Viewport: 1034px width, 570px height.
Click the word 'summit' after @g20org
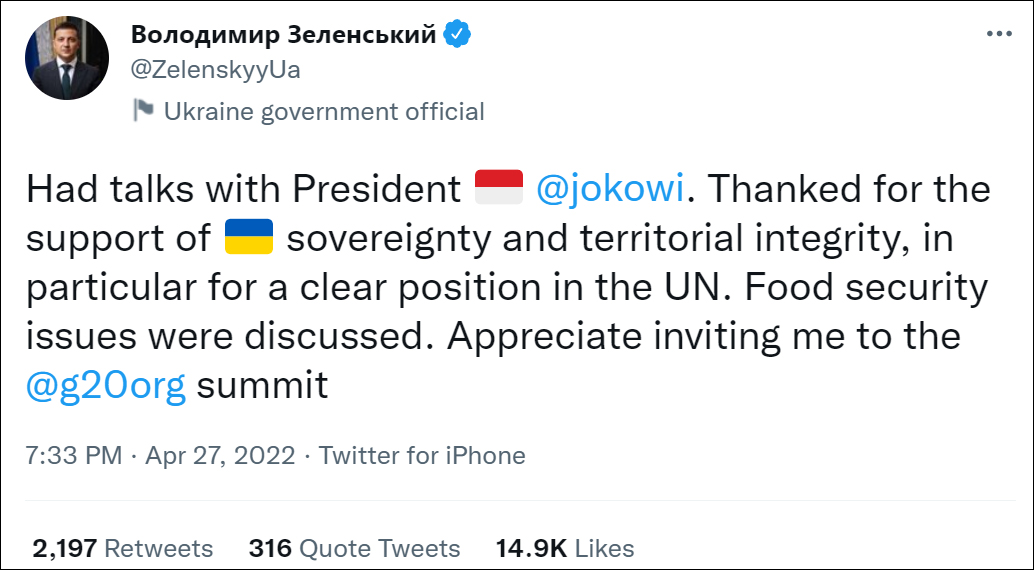click(x=262, y=385)
